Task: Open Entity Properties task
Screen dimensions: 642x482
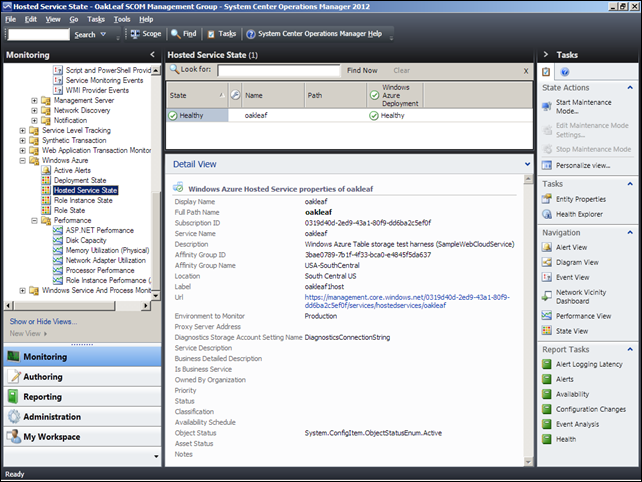Action: pos(581,199)
